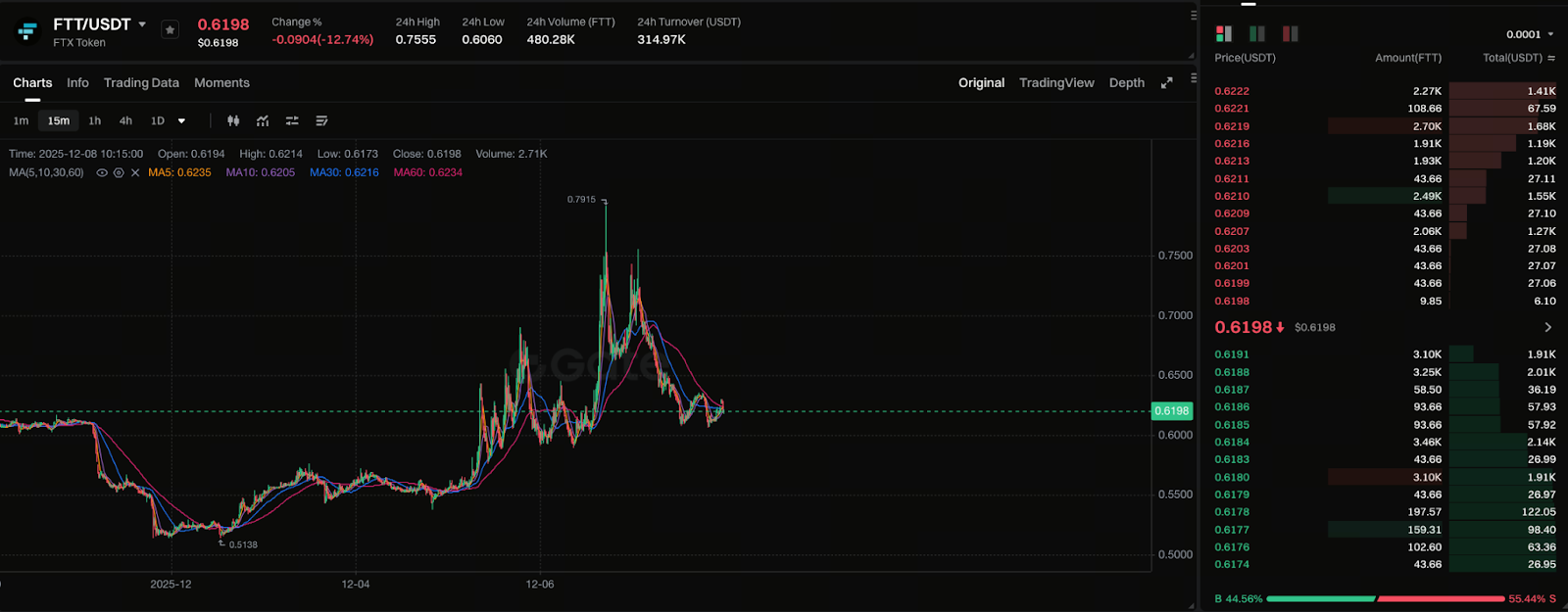Click drag handle beside Original tab row
Screen dimensions: 1568x612
pyautogui.click(x=1194, y=77)
